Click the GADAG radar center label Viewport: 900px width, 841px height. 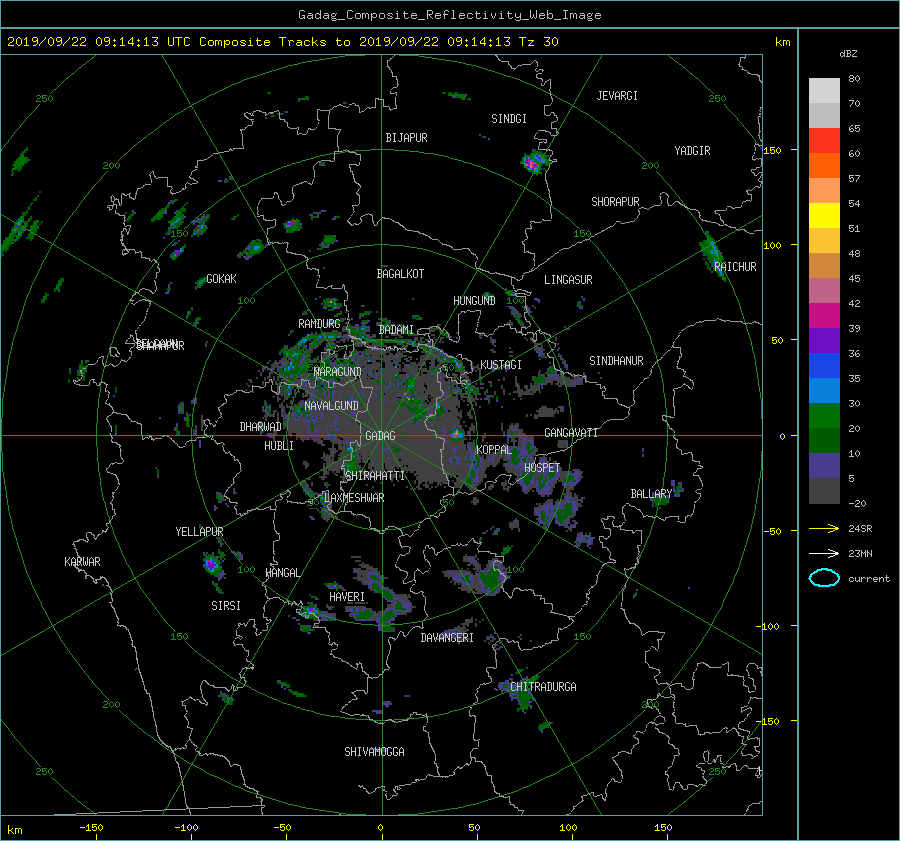(380, 436)
